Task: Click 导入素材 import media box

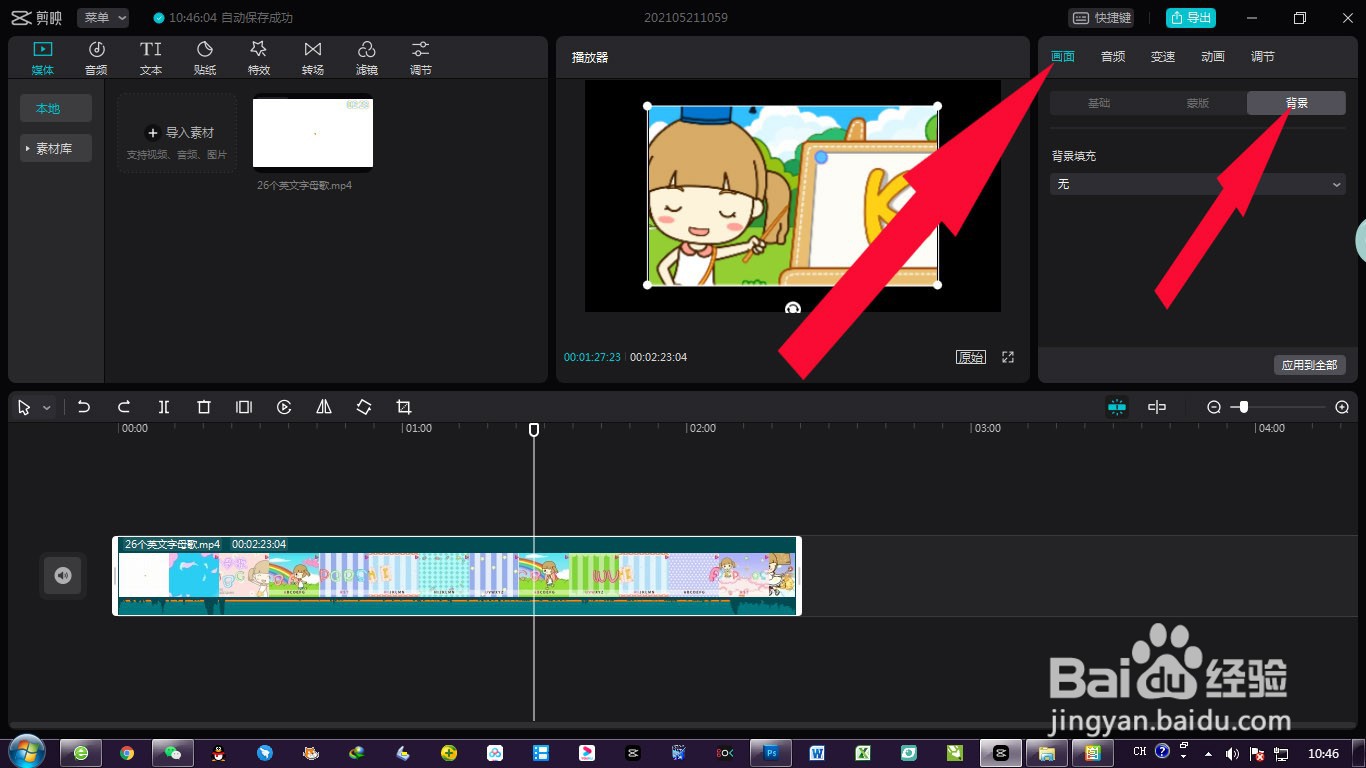Action: [x=177, y=133]
